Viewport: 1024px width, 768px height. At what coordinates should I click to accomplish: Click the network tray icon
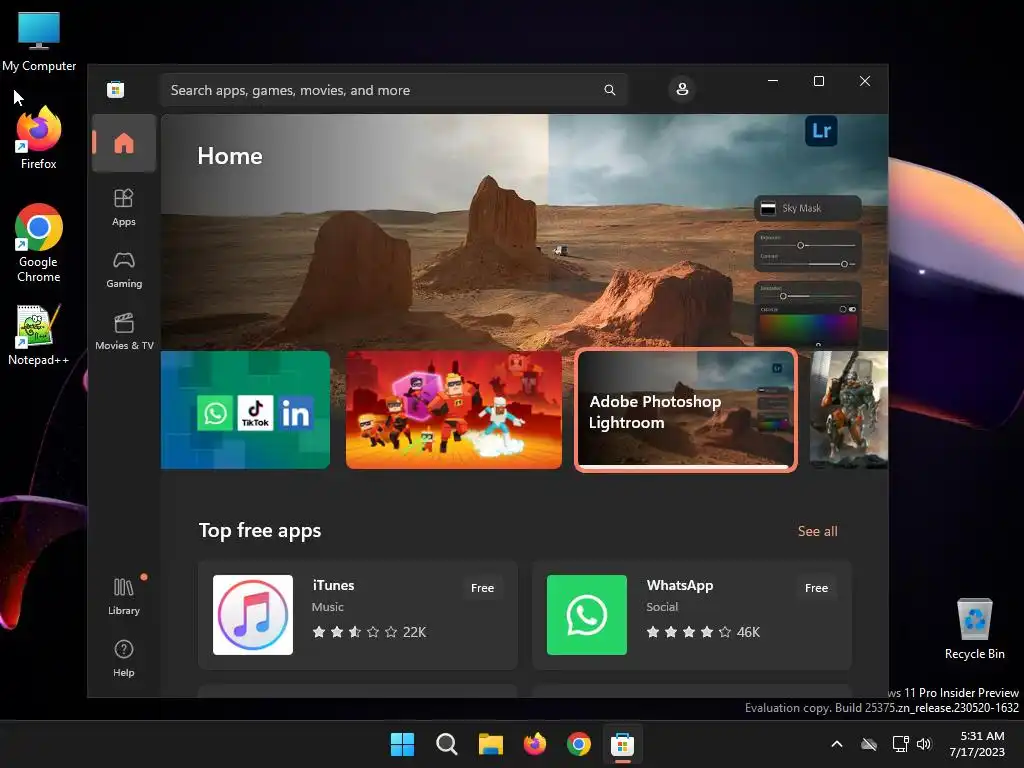point(901,744)
